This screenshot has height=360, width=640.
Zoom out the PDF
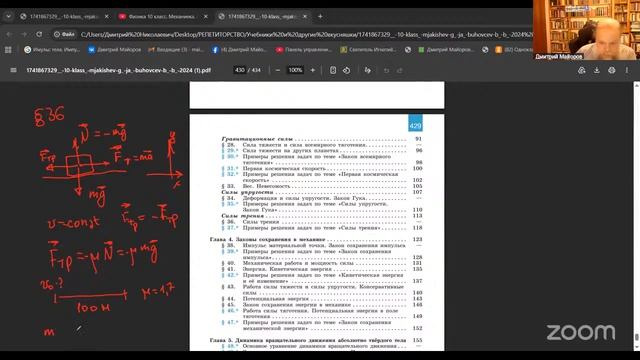278,70
